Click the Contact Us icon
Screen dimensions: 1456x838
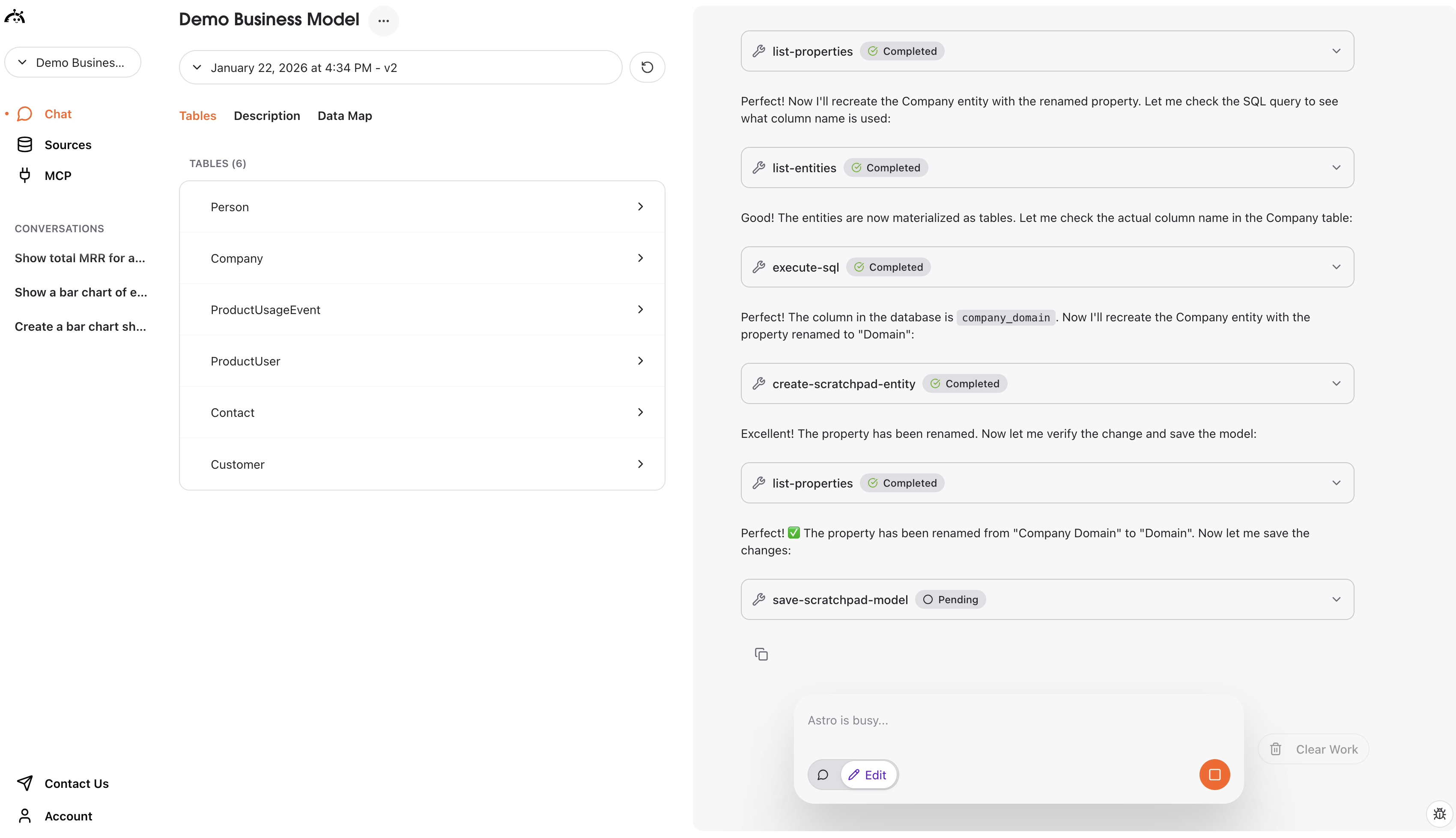coord(25,783)
